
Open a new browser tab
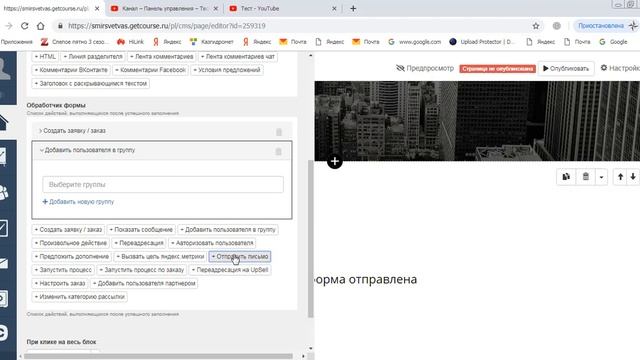(353, 8)
